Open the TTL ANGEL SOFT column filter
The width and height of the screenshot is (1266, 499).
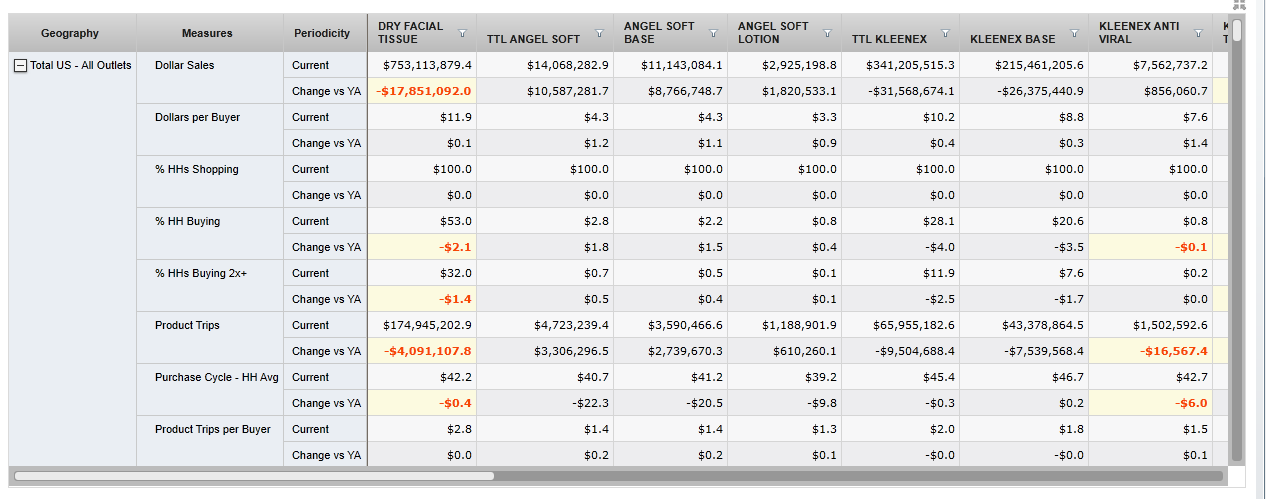click(x=599, y=33)
